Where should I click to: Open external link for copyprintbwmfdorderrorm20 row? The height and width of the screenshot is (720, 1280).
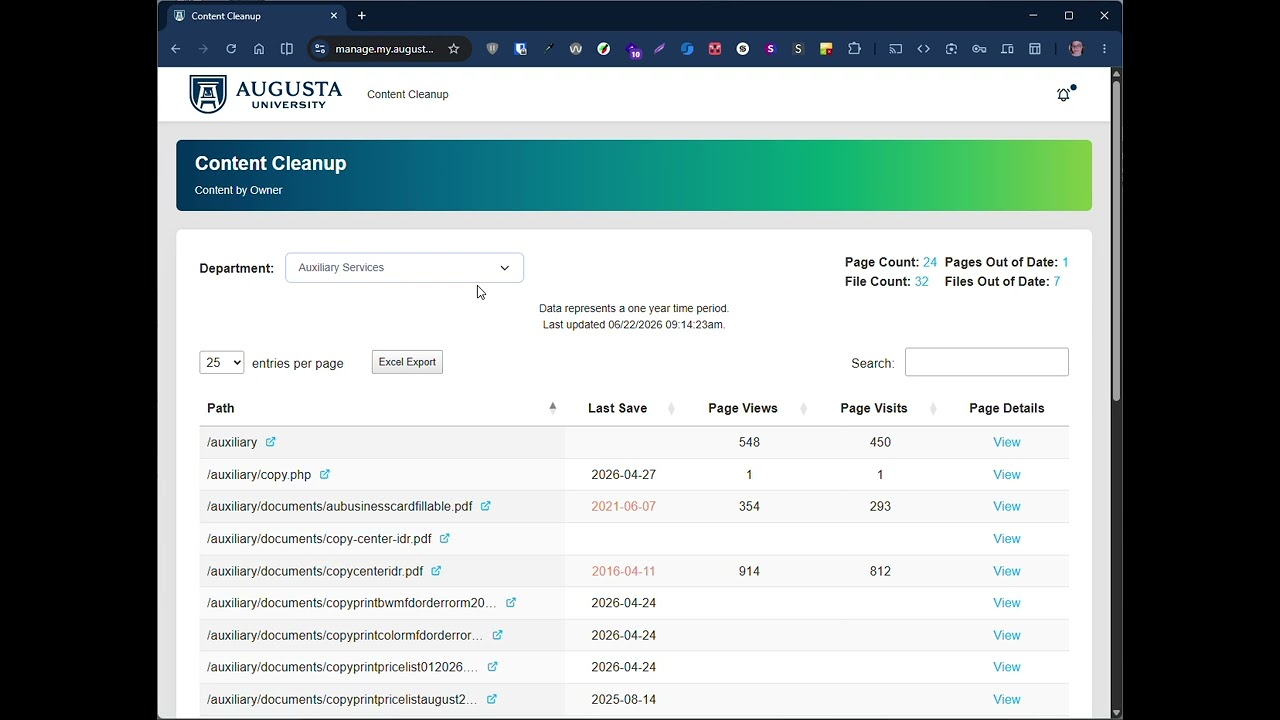(511, 603)
